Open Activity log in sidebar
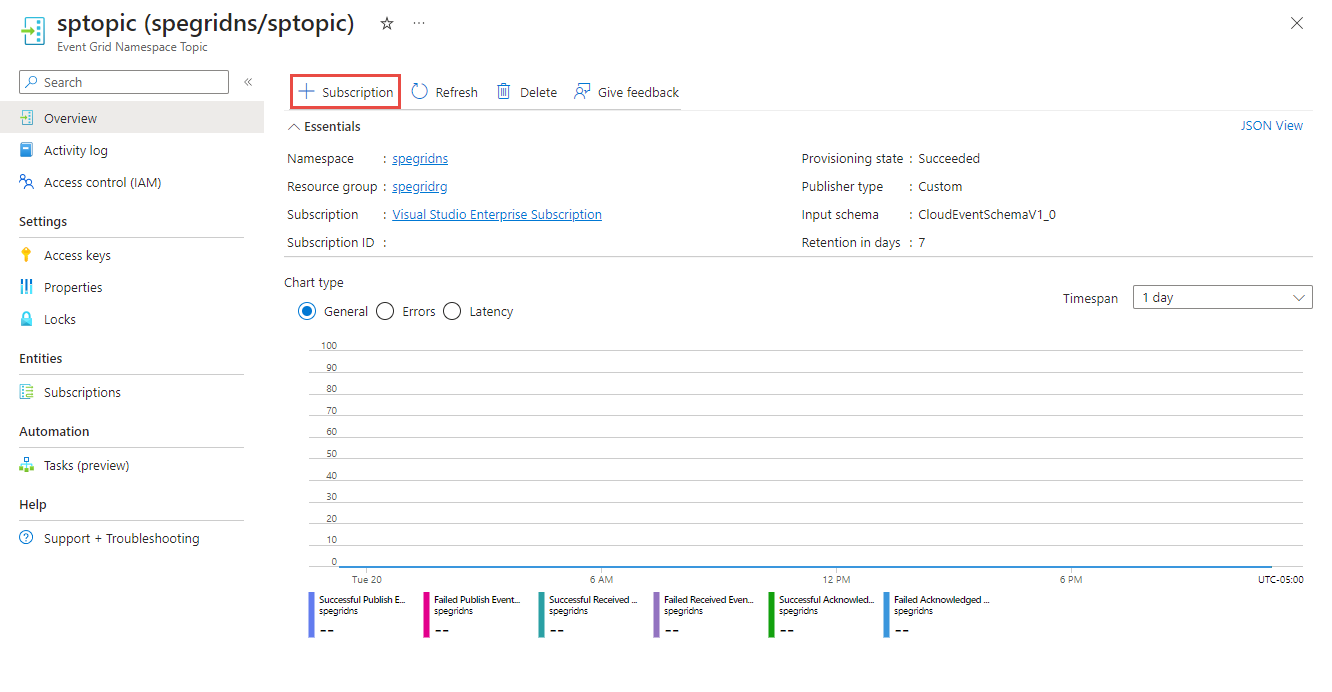 pos(75,150)
